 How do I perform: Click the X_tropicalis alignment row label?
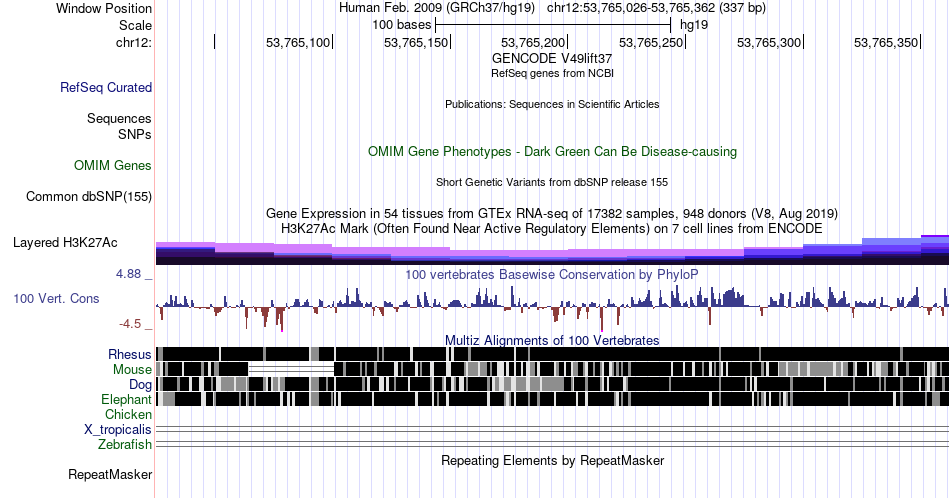click(118, 430)
